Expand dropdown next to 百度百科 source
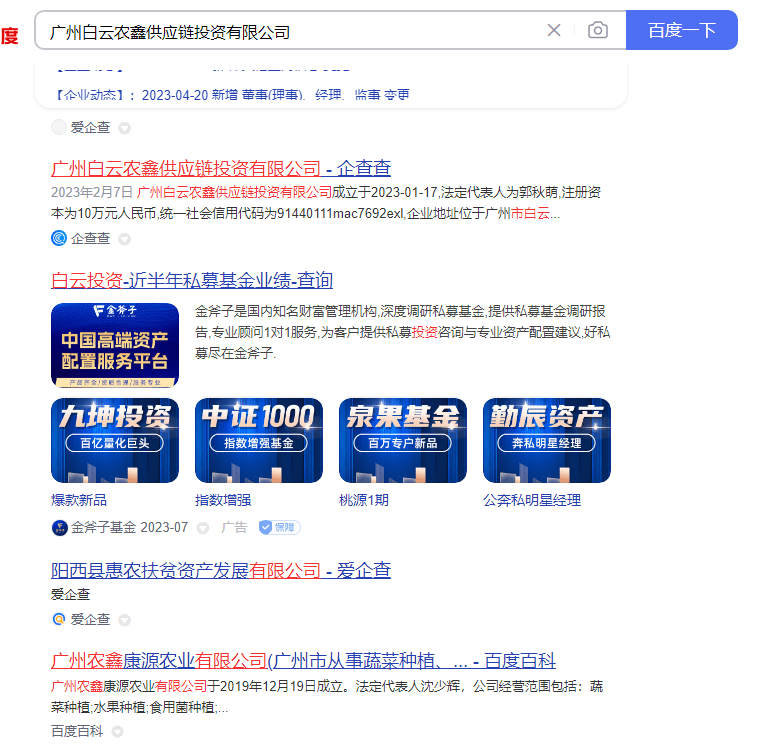Viewport: 767px width, 748px height. (117, 732)
